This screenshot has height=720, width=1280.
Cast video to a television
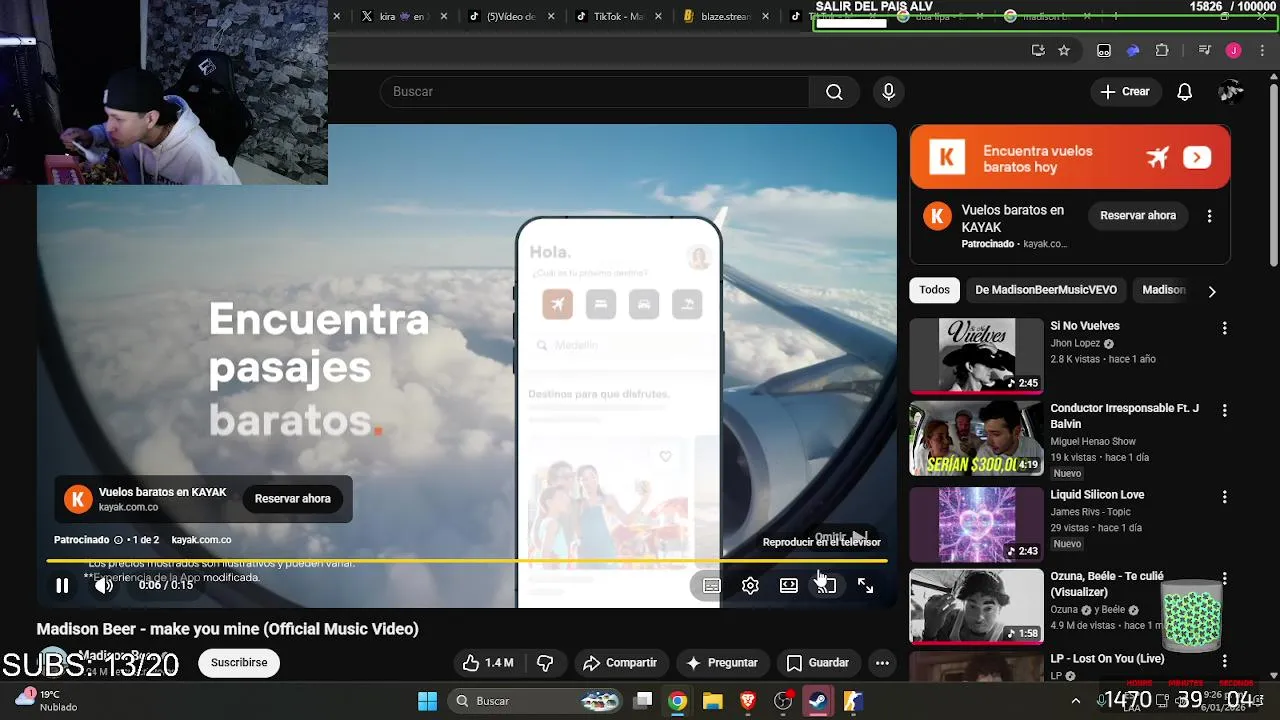[x=826, y=586]
